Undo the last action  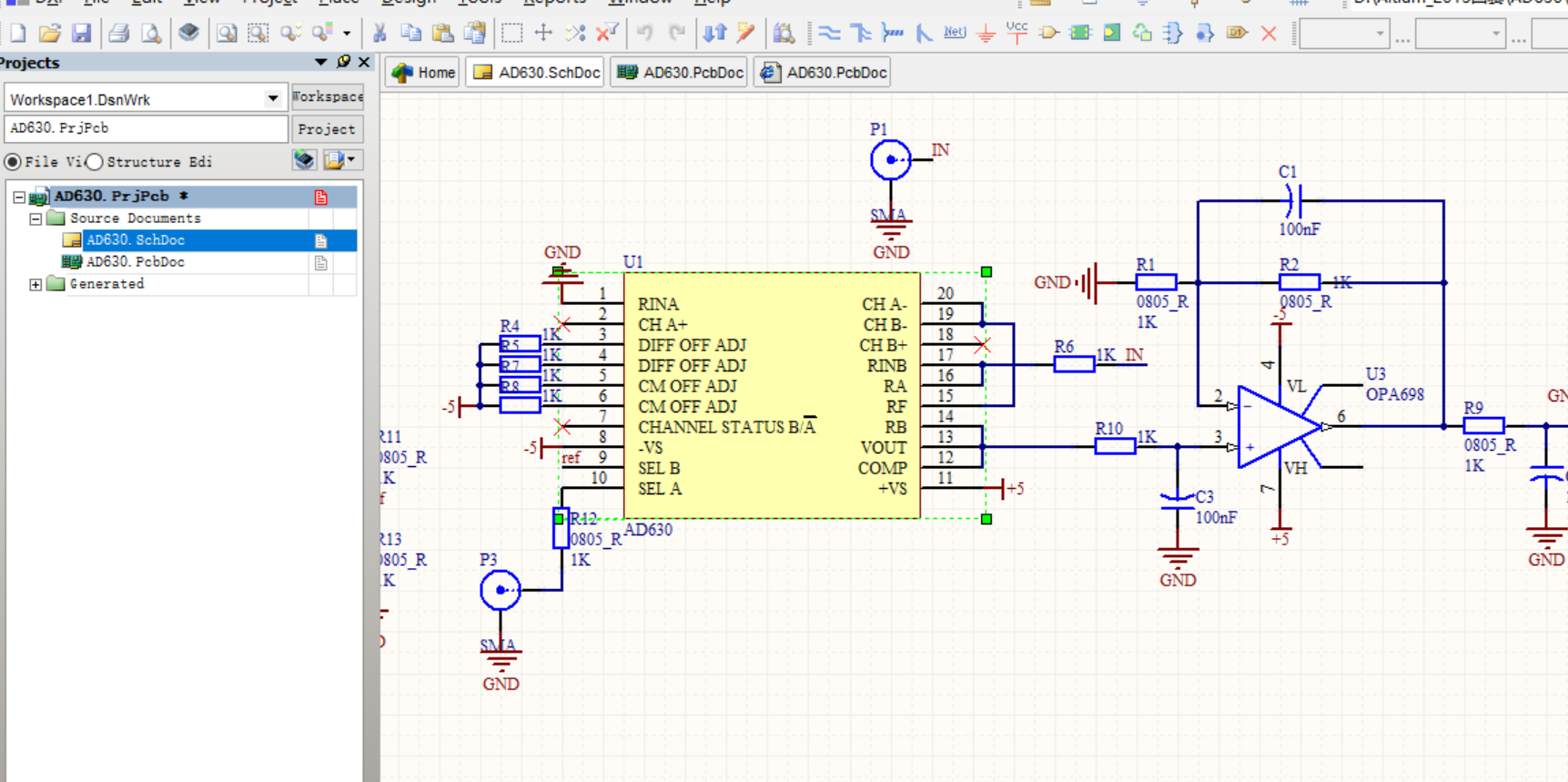point(644,34)
